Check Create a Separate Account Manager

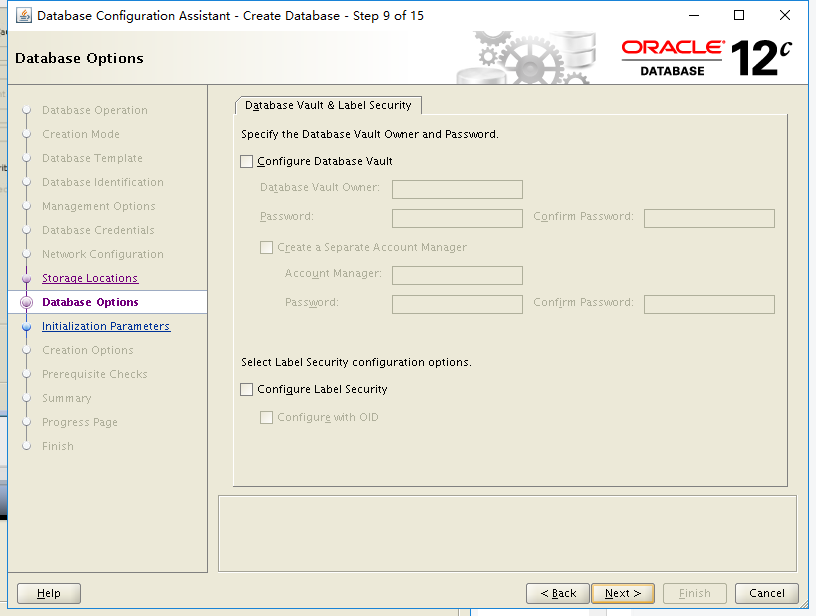[x=267, y=247]
